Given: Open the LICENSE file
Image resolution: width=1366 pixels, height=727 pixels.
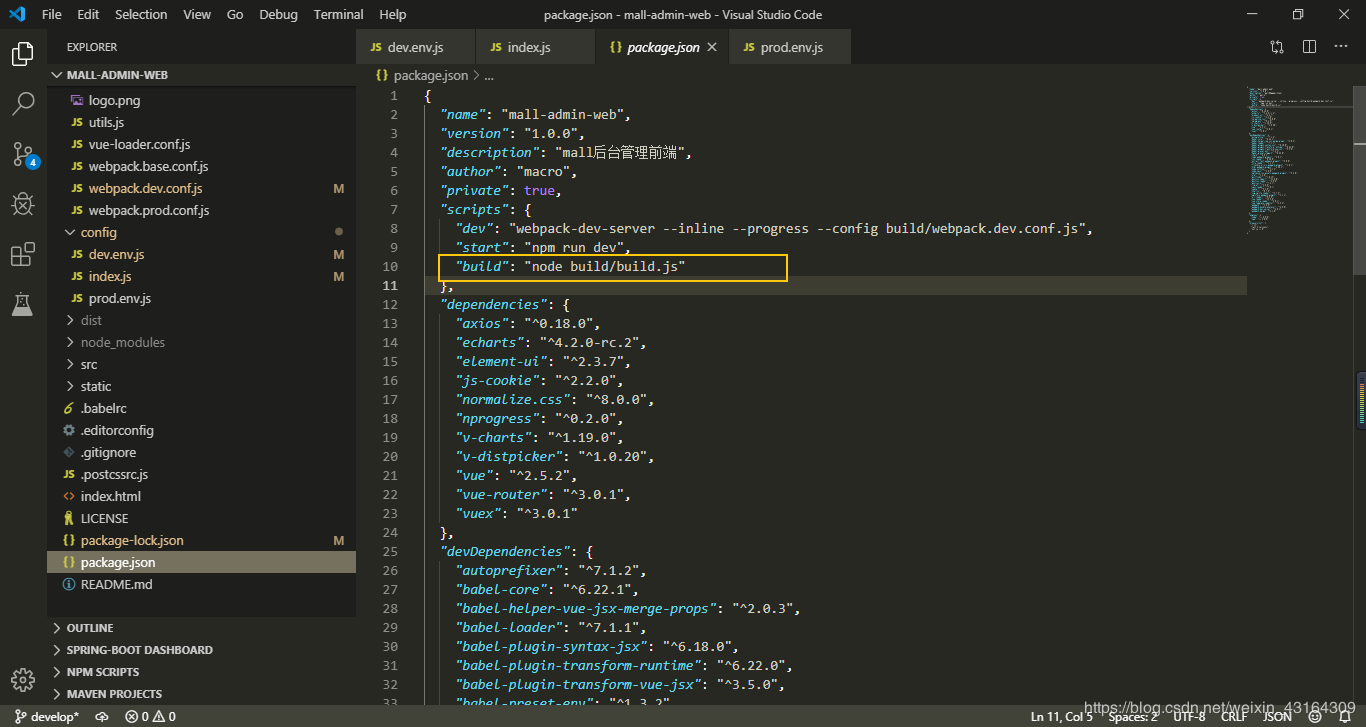Looking at the screenshot, I should pos(201,518).
